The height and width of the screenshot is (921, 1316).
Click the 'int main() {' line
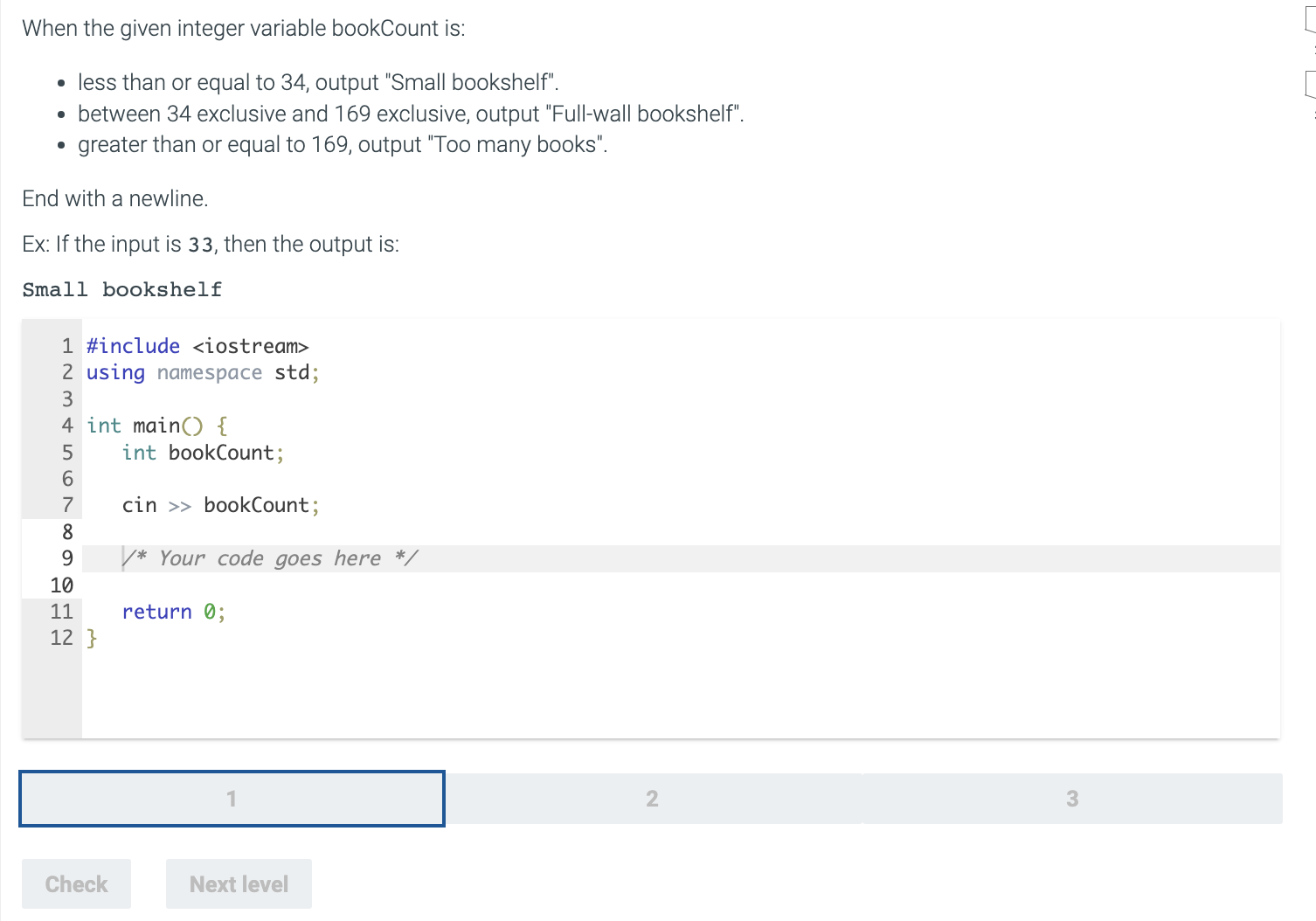(157, 426)
